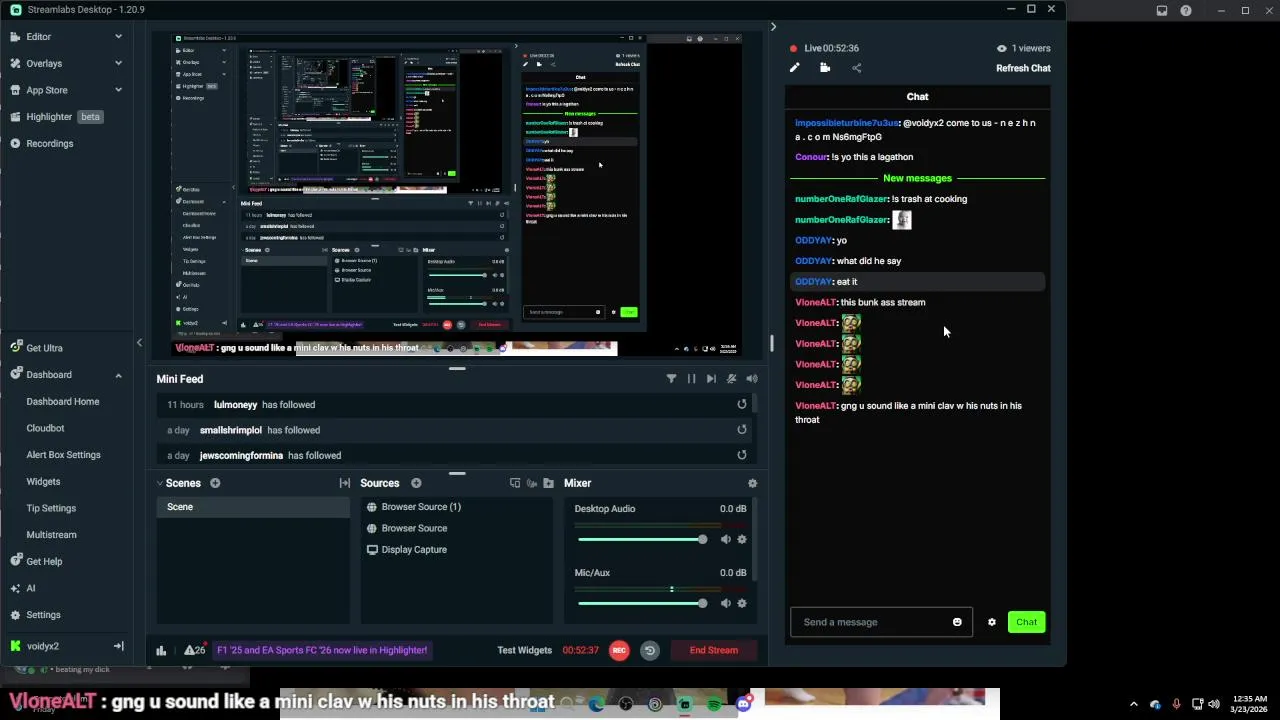
Task: Open scene transitions editor icon
Action: [x=345, y=483]
